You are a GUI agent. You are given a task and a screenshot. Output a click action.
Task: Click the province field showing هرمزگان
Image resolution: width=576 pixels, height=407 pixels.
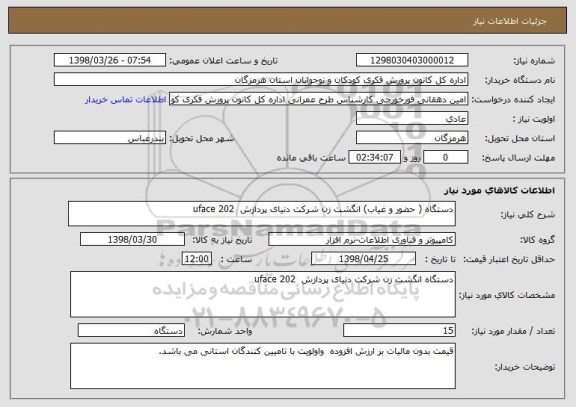(412, 138)
